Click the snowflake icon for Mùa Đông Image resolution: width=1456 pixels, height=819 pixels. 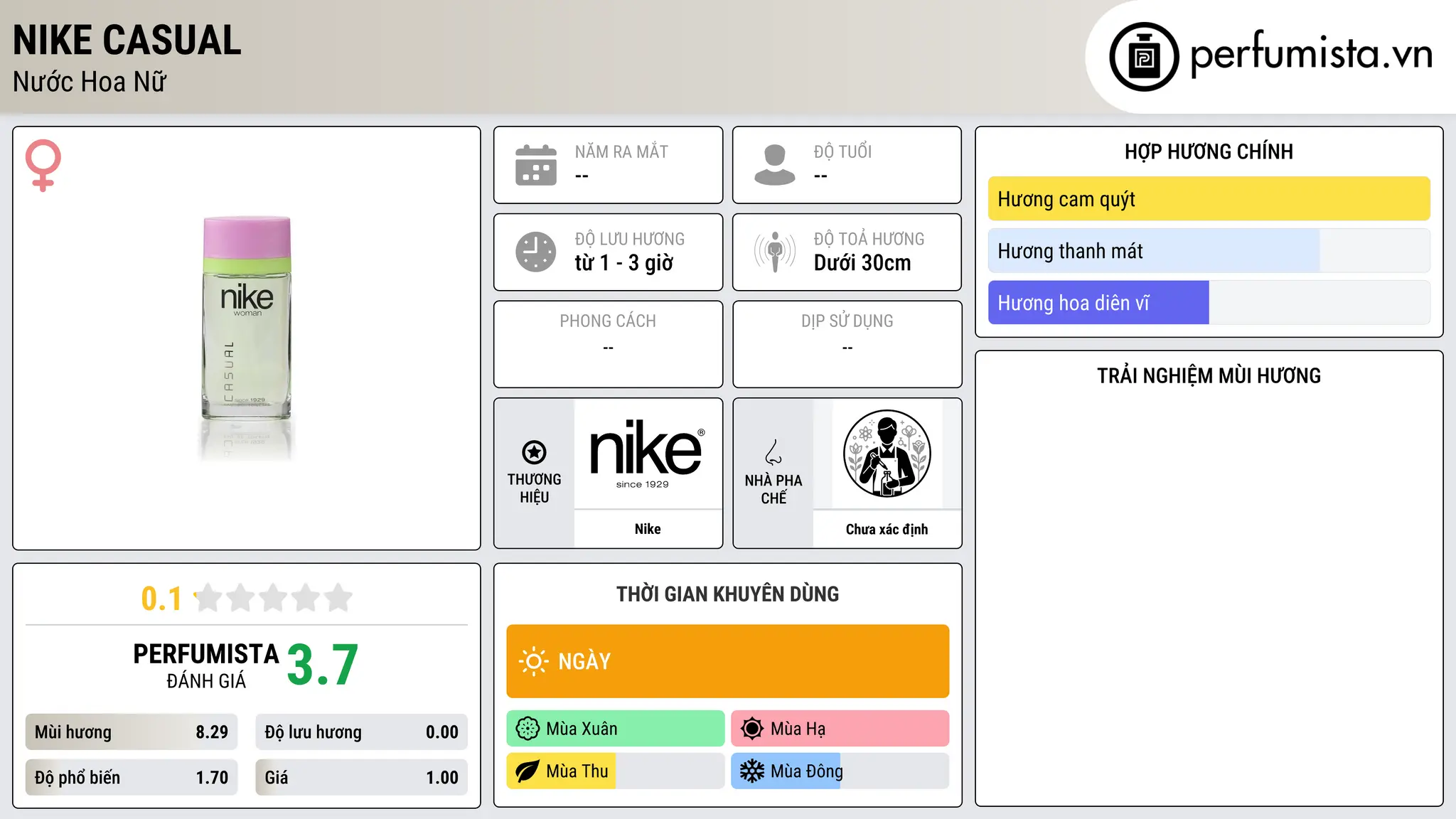click(x=752, y=771)
